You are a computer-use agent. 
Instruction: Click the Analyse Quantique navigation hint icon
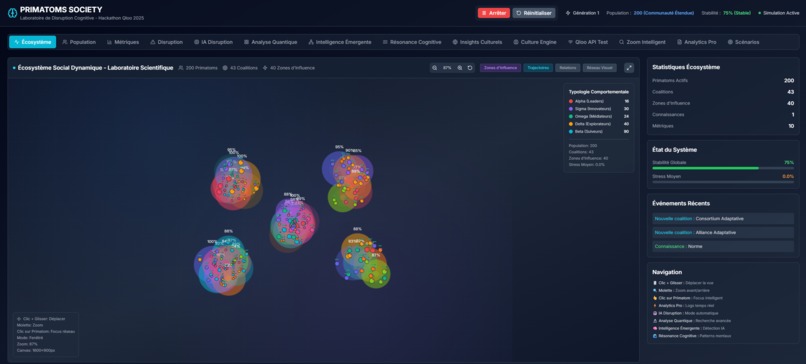654,321
